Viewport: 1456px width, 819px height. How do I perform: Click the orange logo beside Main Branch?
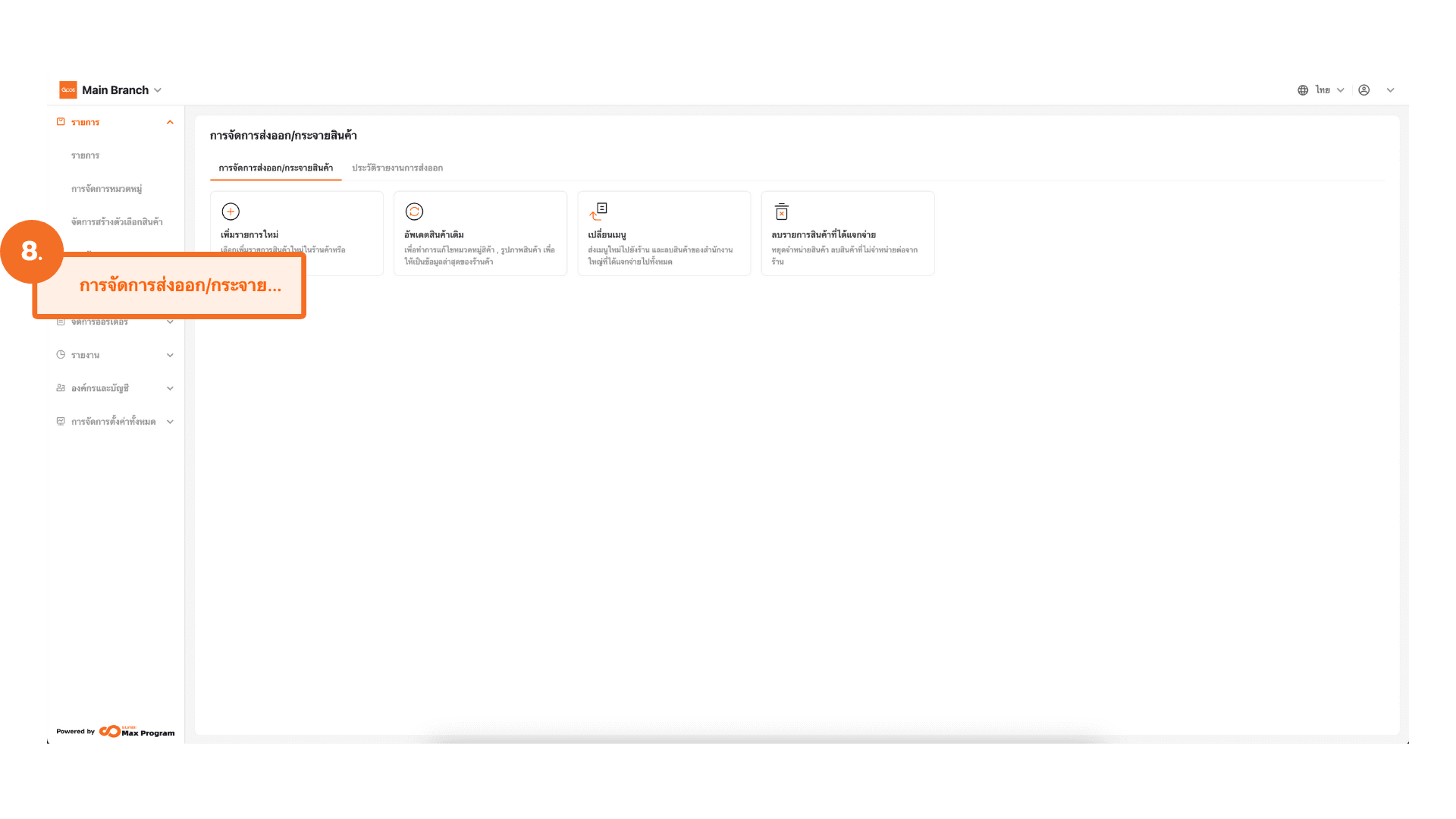(x=68, y=90)
